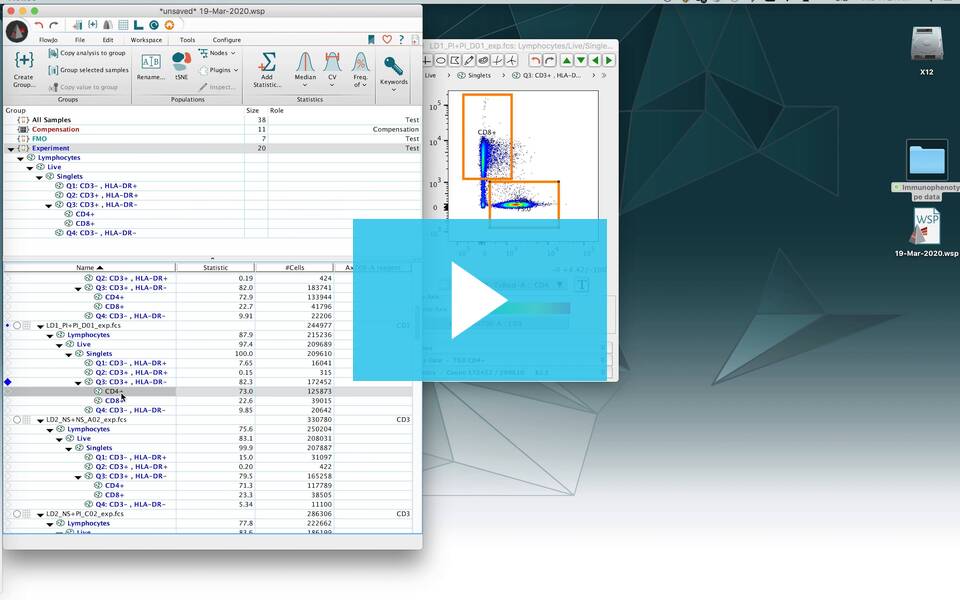Open the Nodes dropdown

217,53
